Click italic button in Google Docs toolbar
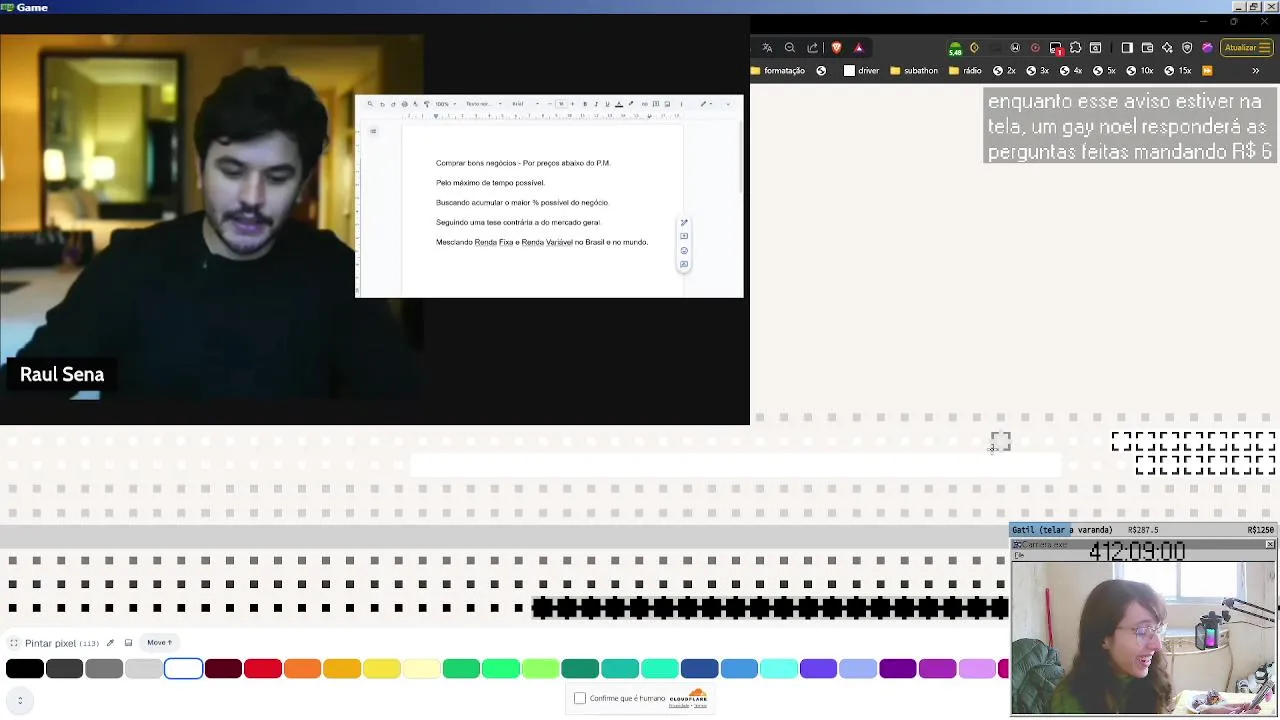 pos(596,104)
